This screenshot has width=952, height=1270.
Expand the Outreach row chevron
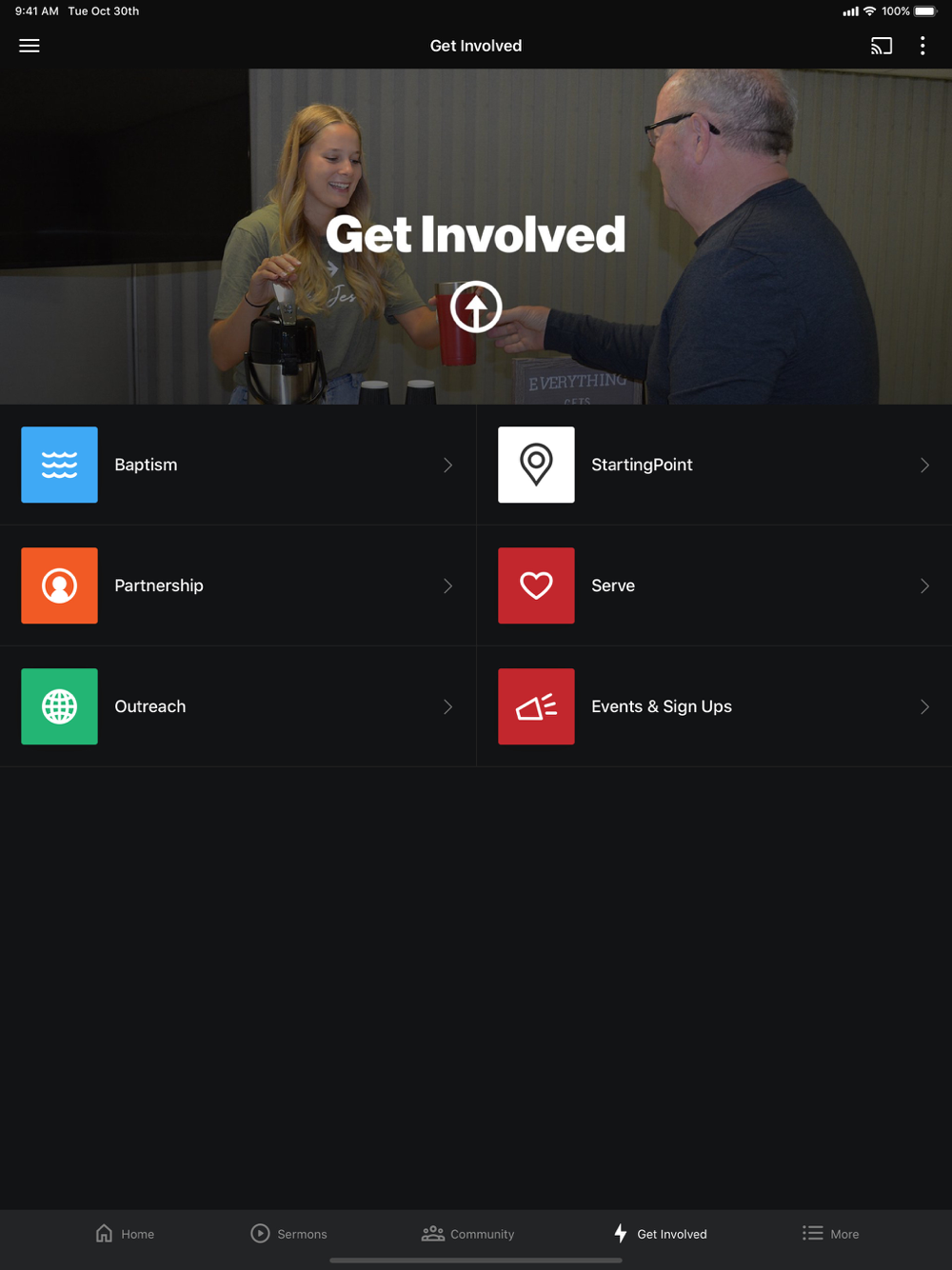click(447, 706)
